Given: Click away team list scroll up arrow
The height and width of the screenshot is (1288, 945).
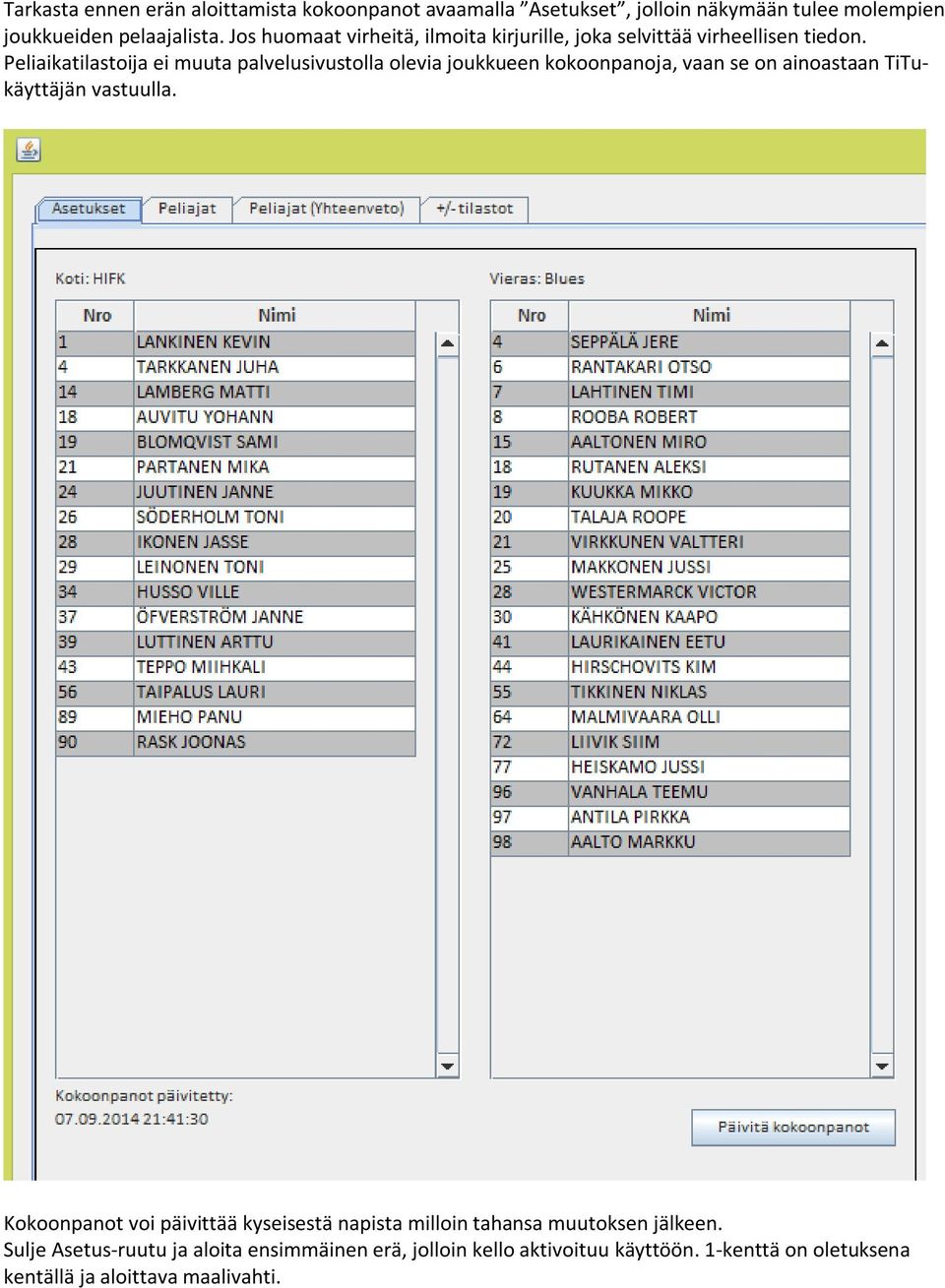Looking at the screenshot, I should point(882,343).
